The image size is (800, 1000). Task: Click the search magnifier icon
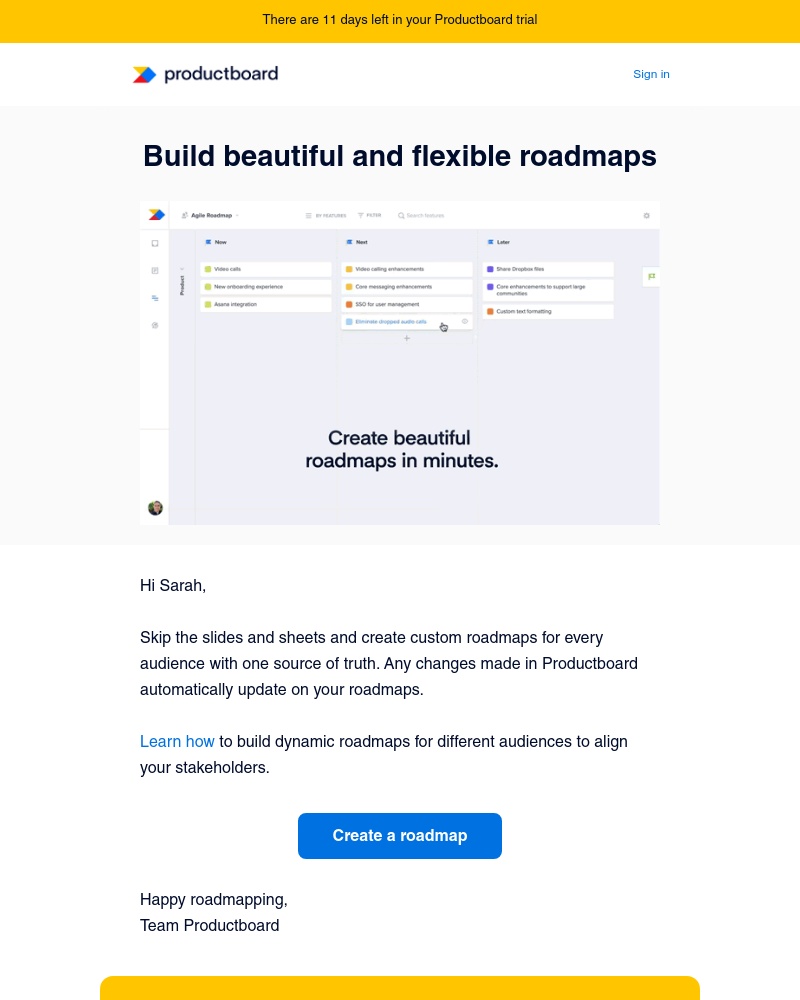point(401,215)
